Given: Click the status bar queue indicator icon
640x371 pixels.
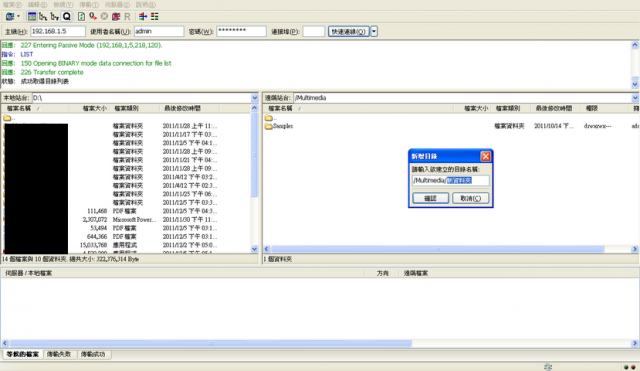Looking at the screenshot, I should (x=548, y=367).
